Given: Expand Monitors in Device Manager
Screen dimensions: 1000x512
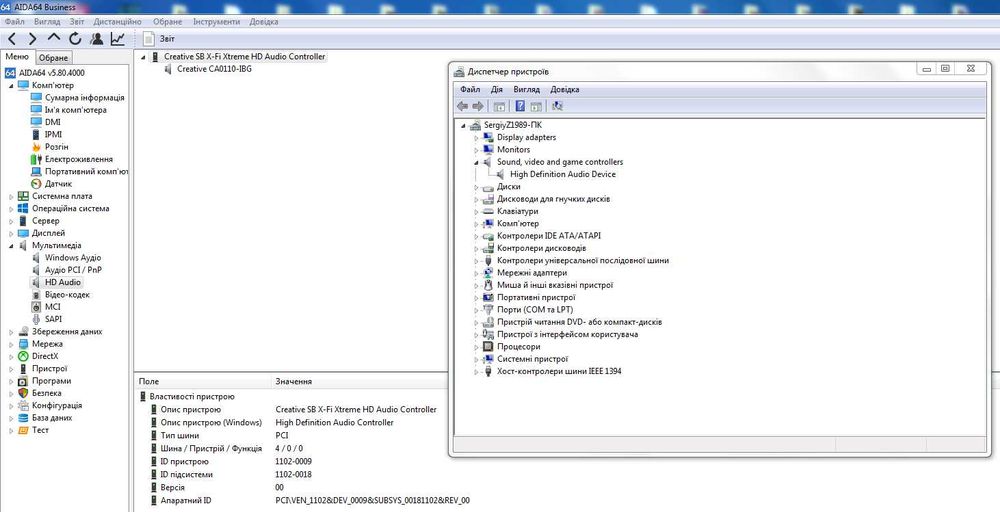Looking at the screenshot, I should point(476,150).
